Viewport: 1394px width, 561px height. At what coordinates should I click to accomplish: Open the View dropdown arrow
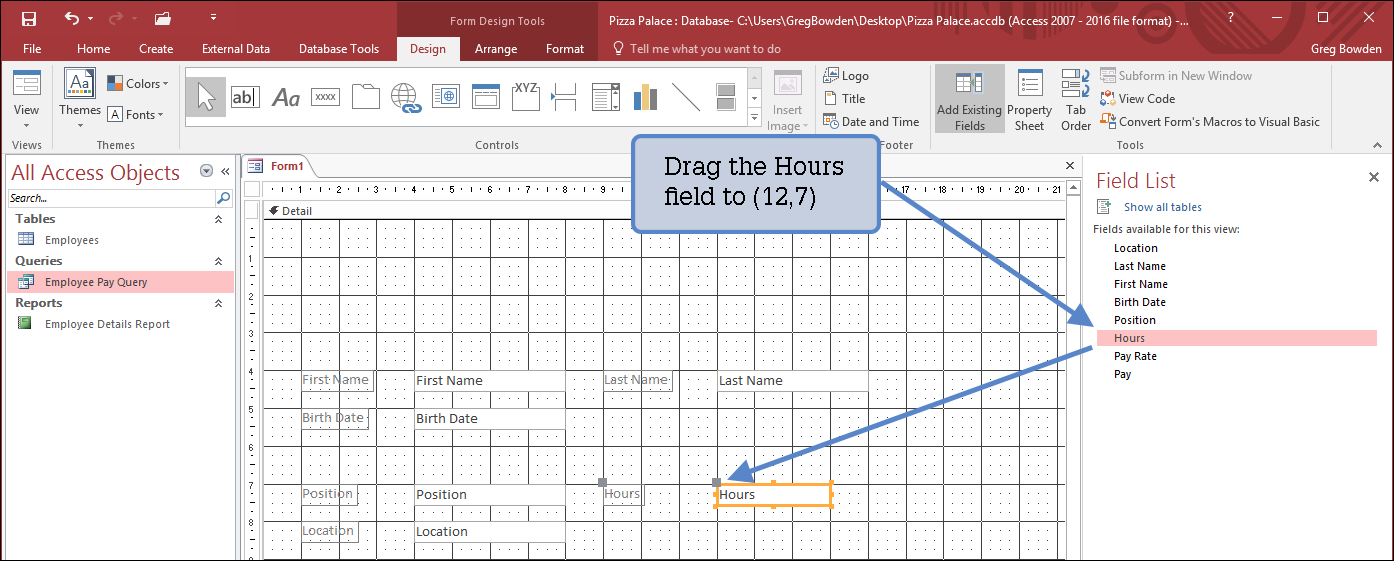(27, 126)
